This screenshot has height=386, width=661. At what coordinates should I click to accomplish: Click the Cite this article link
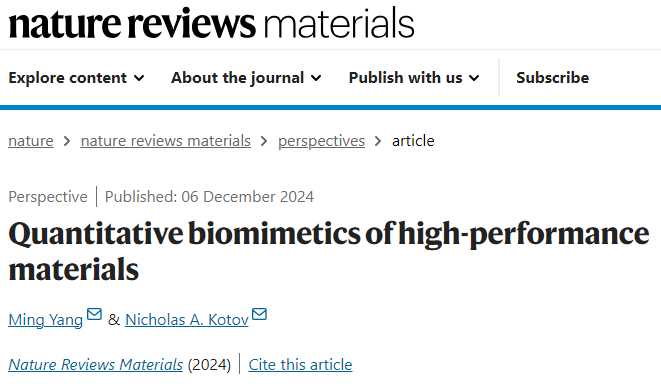pos(300,365)
